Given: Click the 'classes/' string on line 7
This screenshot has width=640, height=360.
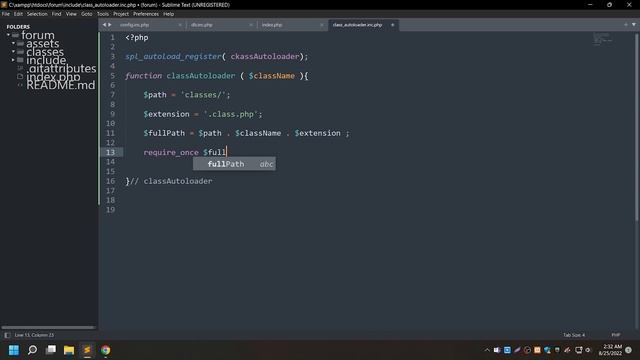Looking at the screenshot, I should click(203, 95).
